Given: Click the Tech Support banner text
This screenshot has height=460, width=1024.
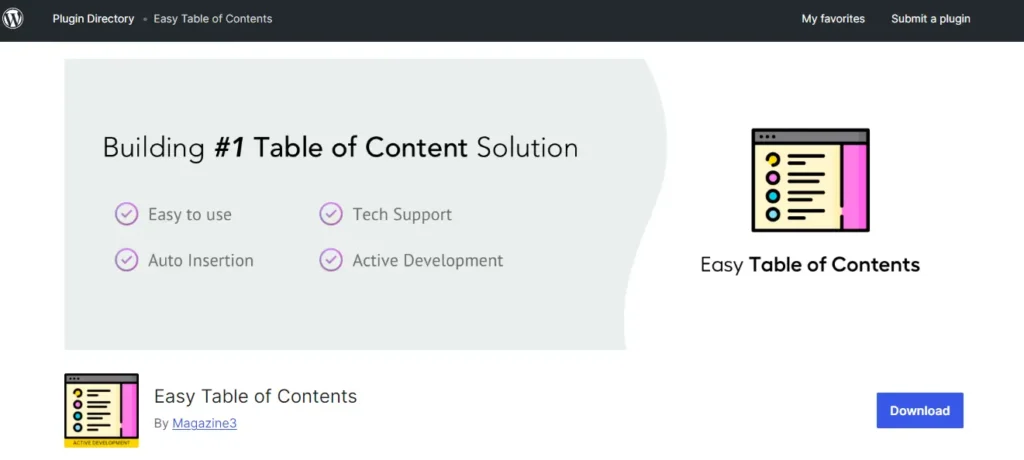Looking at the screenshot, I should coord(402,214).
